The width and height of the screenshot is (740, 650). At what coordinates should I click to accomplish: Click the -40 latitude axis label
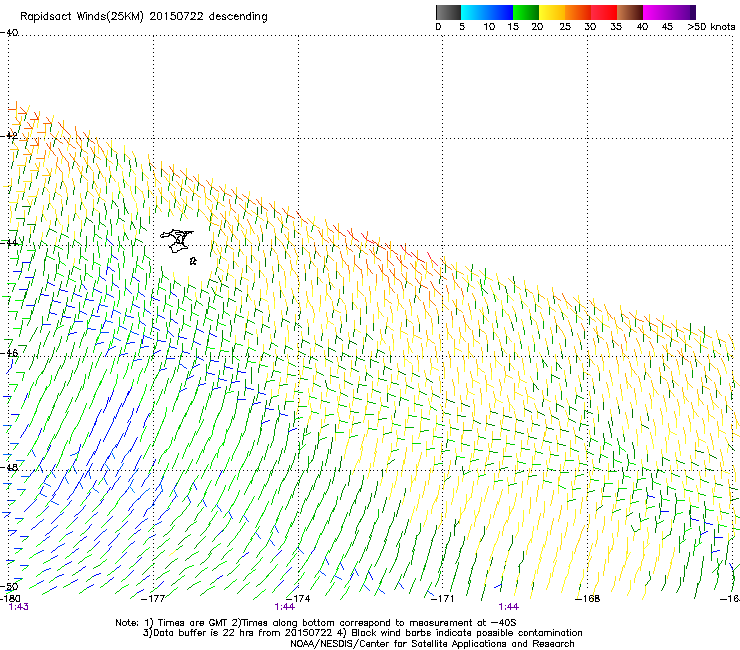[9, 33]
